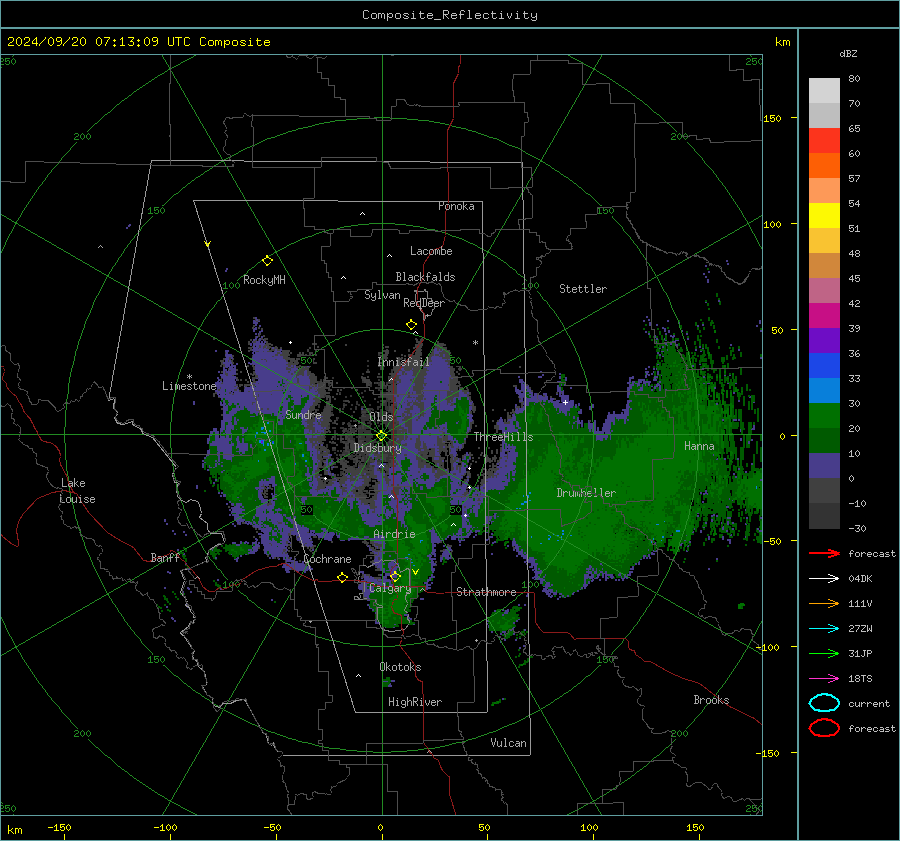Screen dimensions: 900x841
Task: Click the white 04DK arrow legend icon
Action: [824, 579]
